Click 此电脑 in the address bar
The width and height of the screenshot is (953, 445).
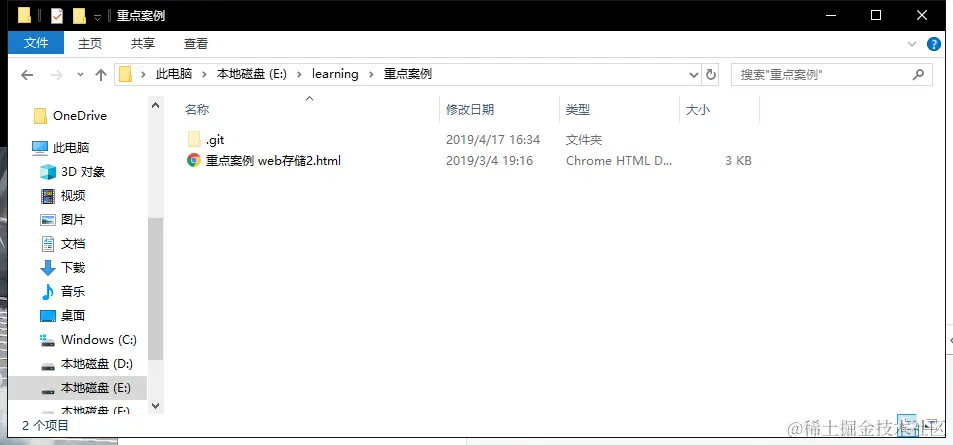click(x=174, y=74)
